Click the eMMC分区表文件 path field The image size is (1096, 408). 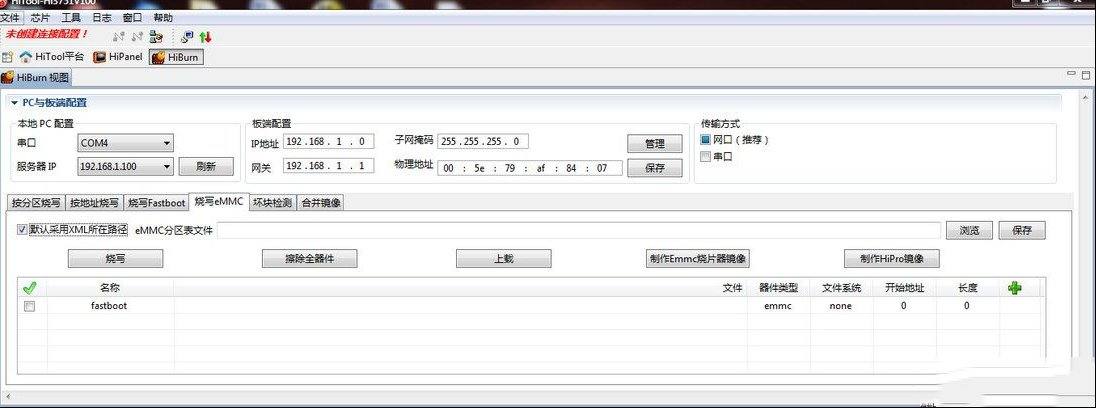pyautogui.click(x=579, y=230)
